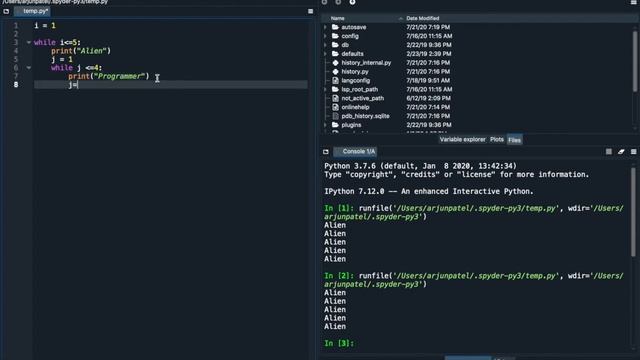Click the while i<=5: statement
Screen dimensions: 640x360
[x=57, y=42]
